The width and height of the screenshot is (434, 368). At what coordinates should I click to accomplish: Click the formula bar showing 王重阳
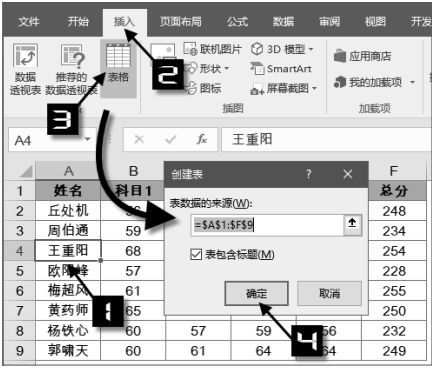[327, 140]
